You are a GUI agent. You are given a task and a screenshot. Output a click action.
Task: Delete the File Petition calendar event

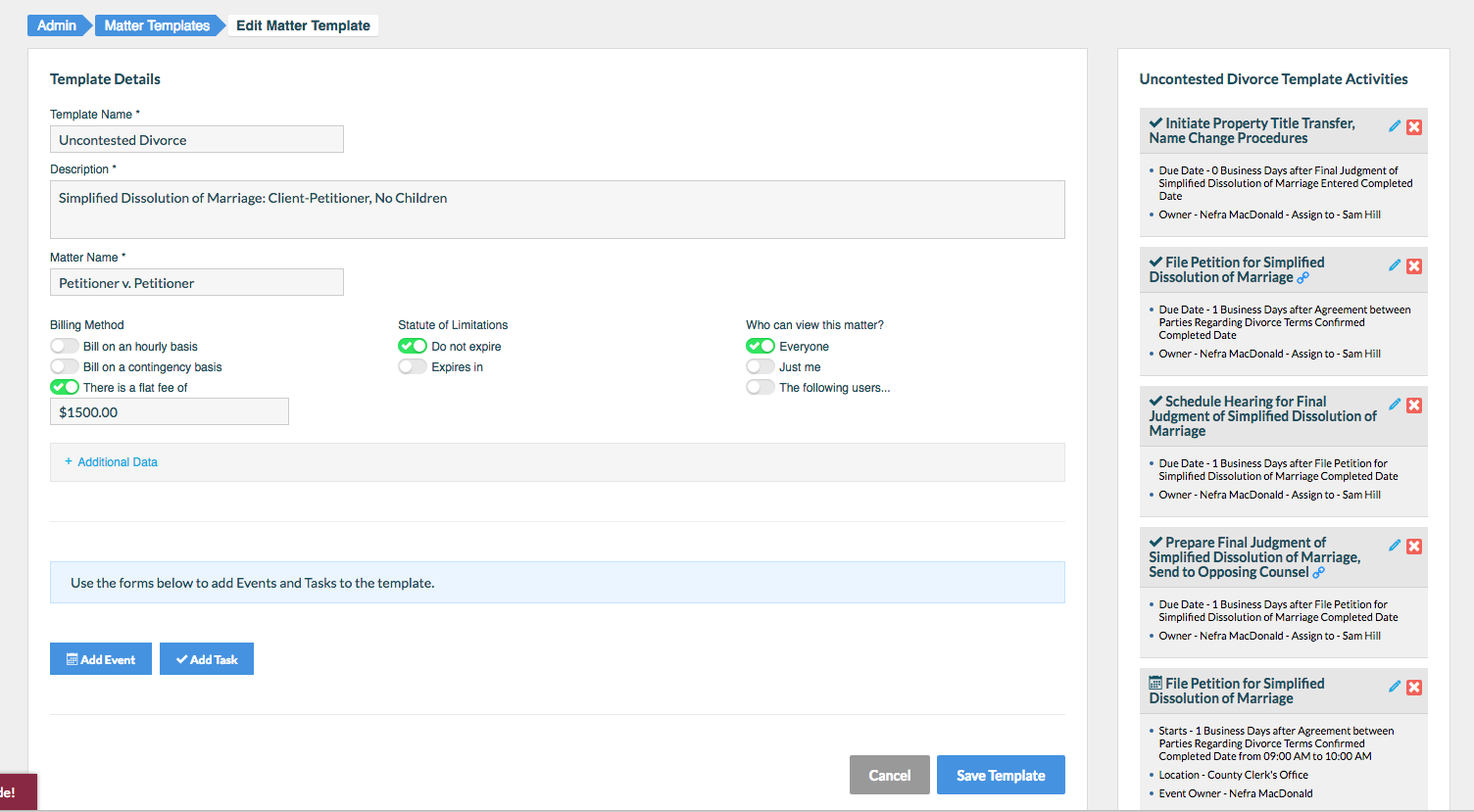1414,688
